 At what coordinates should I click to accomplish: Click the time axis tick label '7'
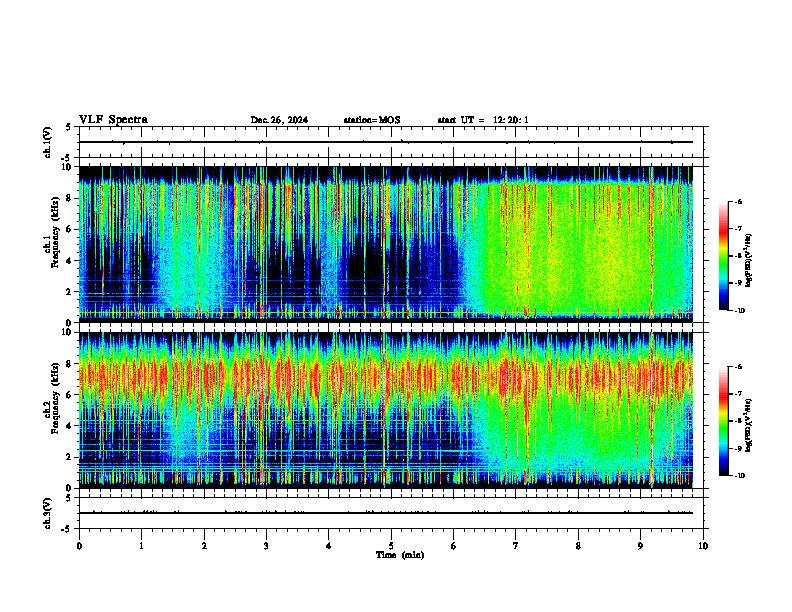pos(516,546)
